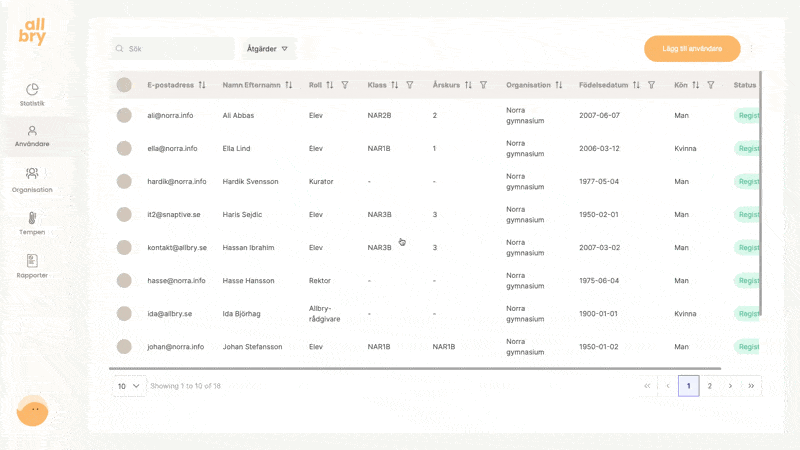Click the Allbry logo
Viewport: 800px width, 450px height.
(32, 31)
